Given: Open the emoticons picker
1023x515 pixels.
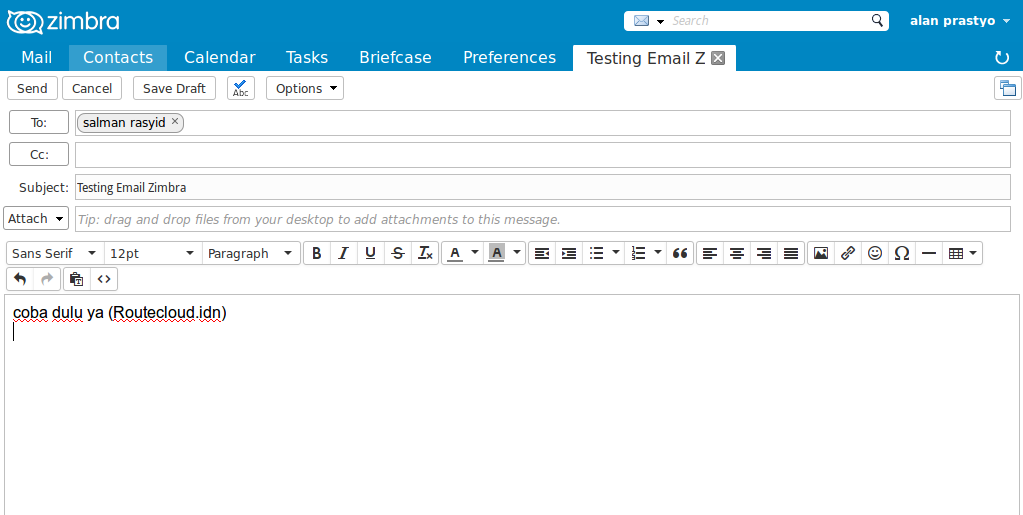Looking at the screenshot, I should (875, 253).
